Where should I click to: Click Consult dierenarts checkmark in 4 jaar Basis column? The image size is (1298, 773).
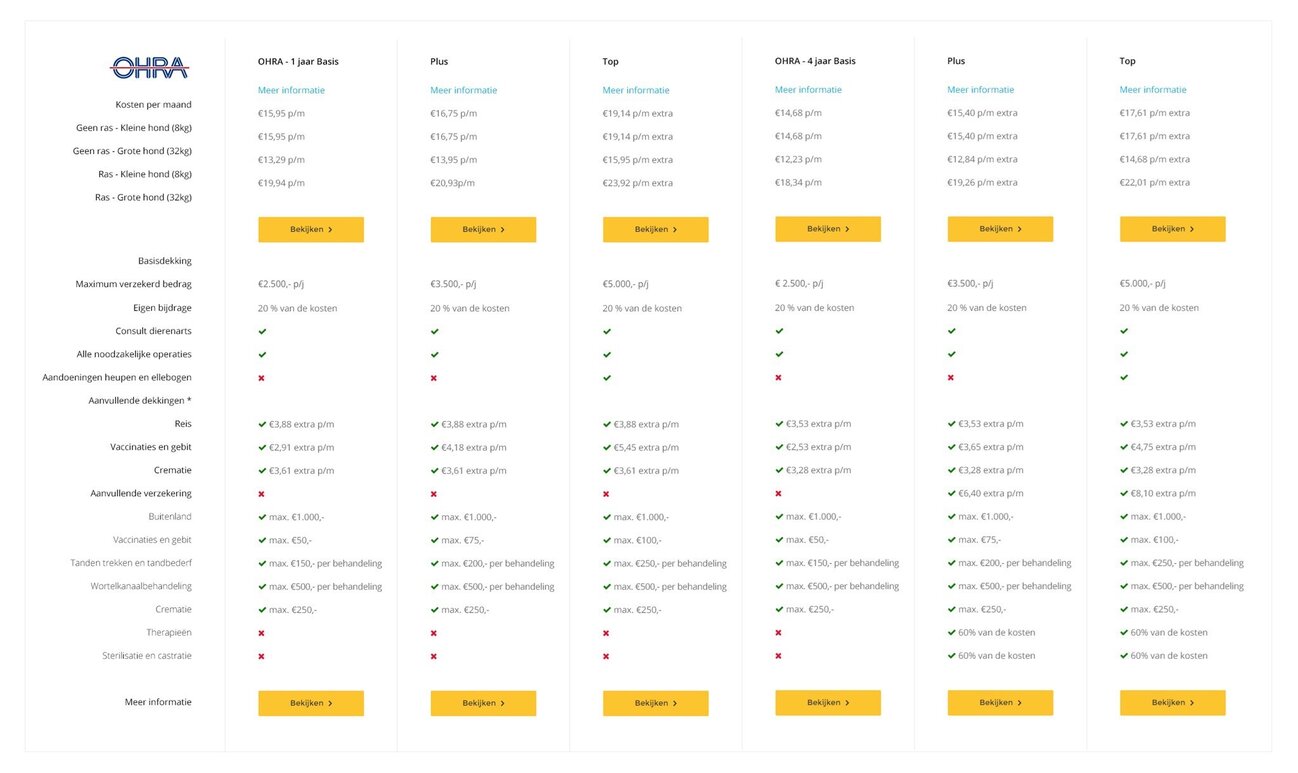[x=779, y=330]
